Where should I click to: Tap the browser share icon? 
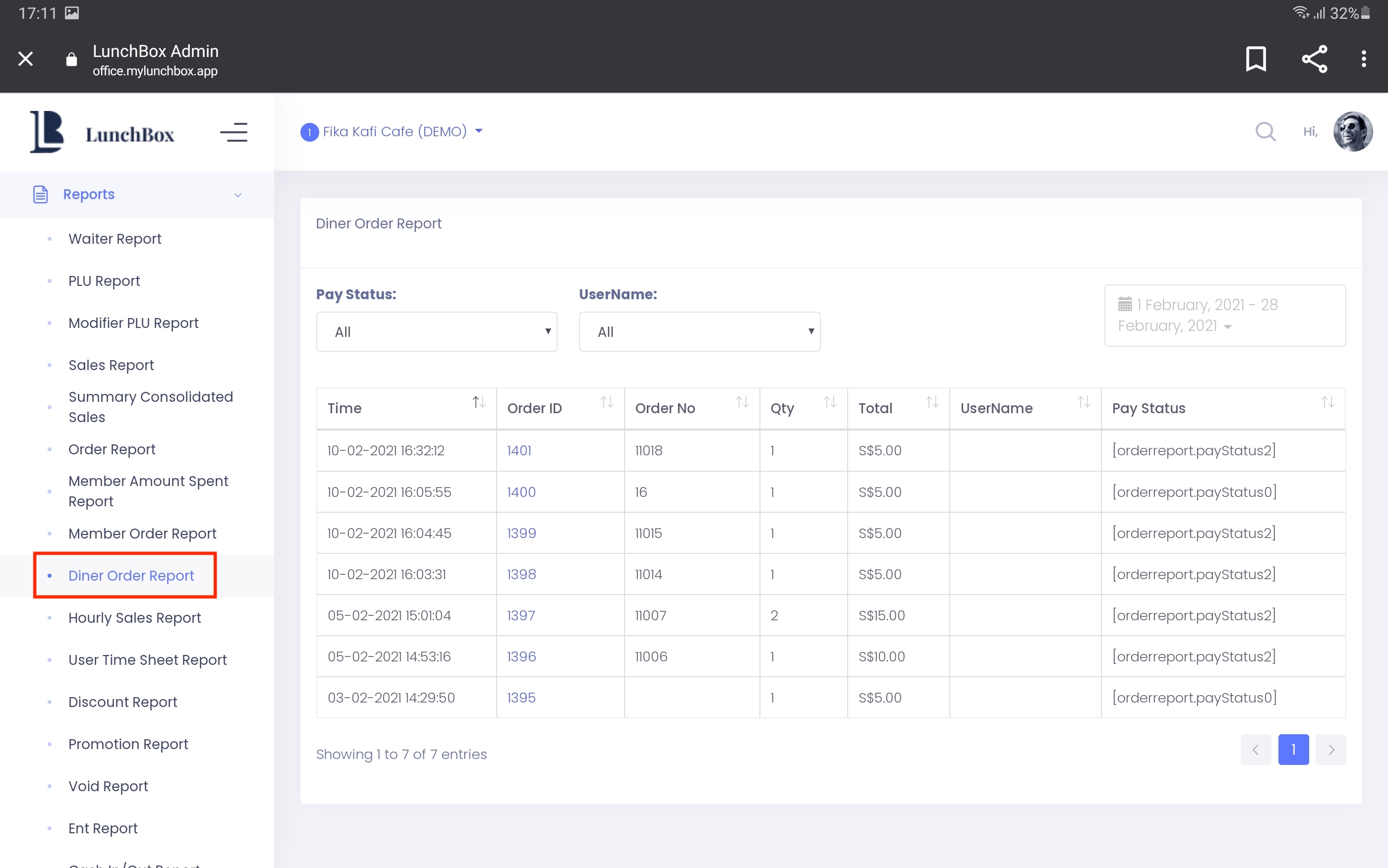coord(1314,58)
